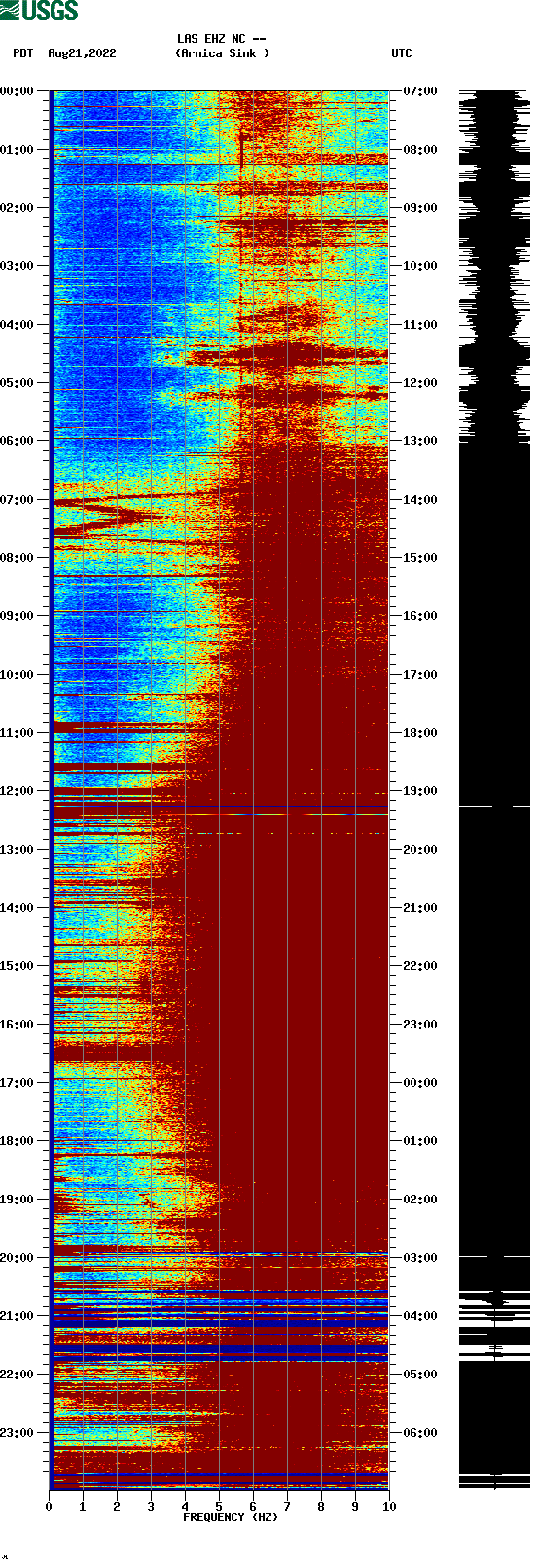Click the 04:00 PDT time label
The image size is (537, 1568).
18,325
